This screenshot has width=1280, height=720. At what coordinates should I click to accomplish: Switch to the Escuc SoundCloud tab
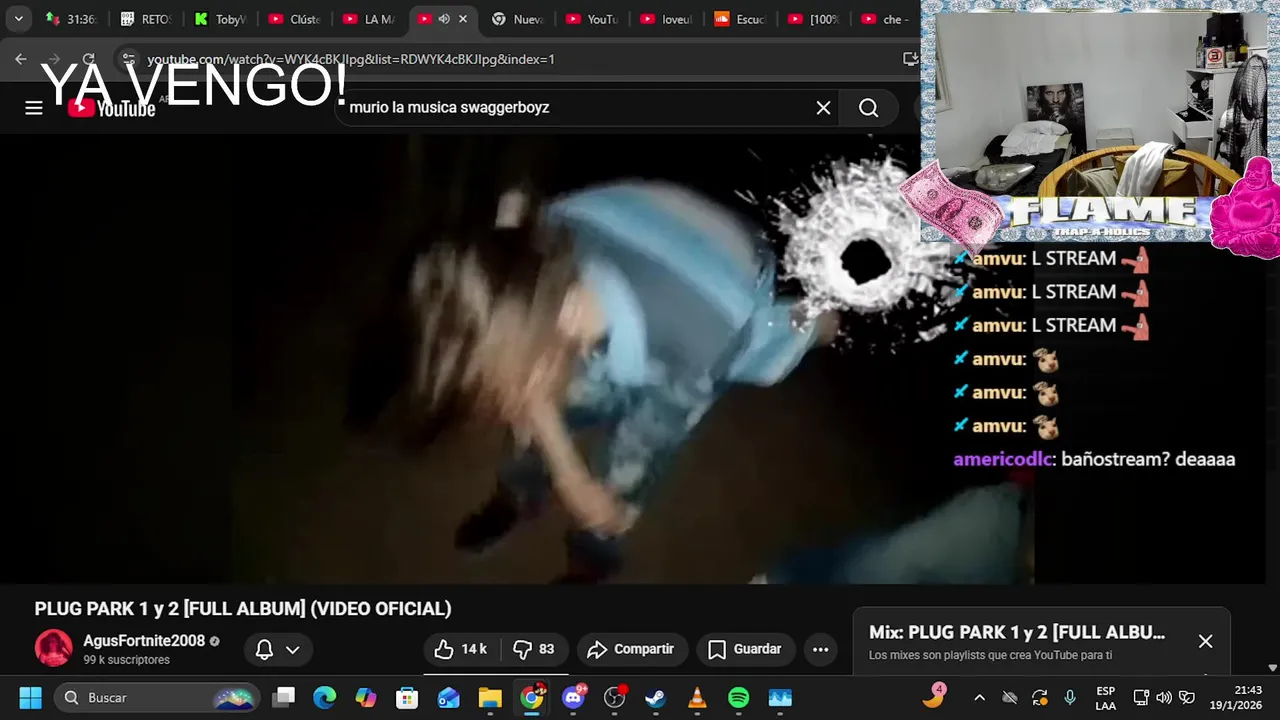click(738, 19)
